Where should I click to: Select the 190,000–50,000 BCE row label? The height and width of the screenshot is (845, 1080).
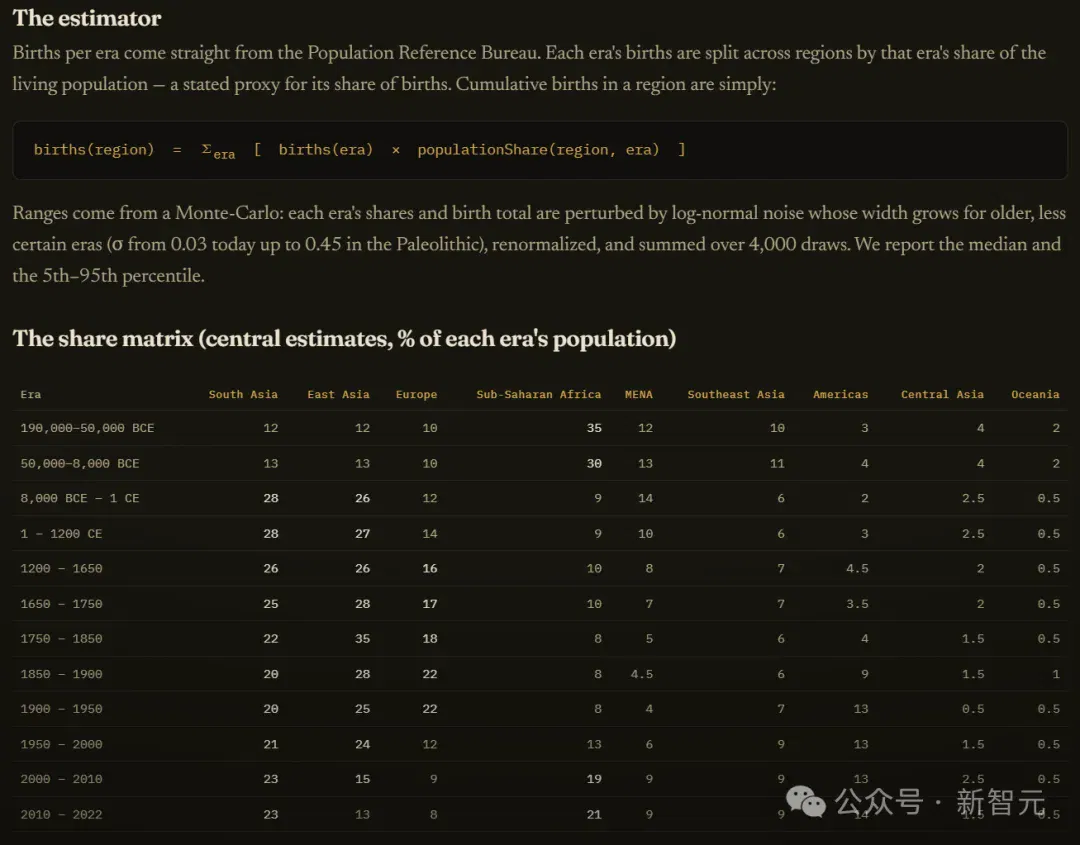[87, 428]
